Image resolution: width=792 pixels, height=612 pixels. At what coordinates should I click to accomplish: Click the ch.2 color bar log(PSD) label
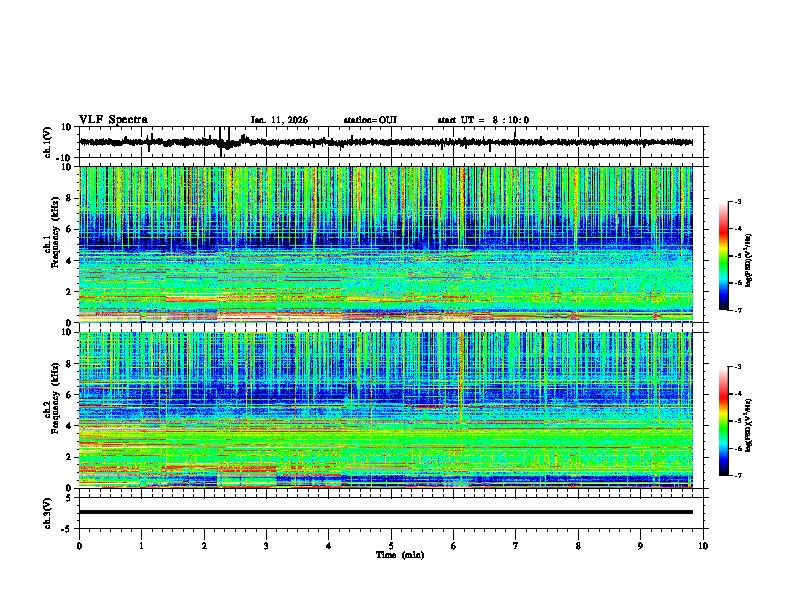pyautogui.click(x=748, y=426)
